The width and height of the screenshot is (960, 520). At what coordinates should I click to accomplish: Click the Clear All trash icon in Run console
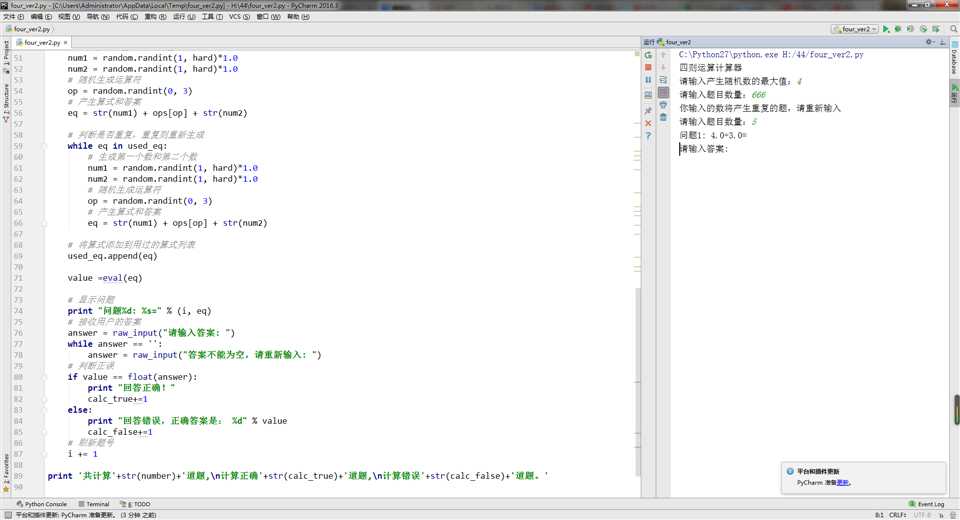(x=663, y=117)
